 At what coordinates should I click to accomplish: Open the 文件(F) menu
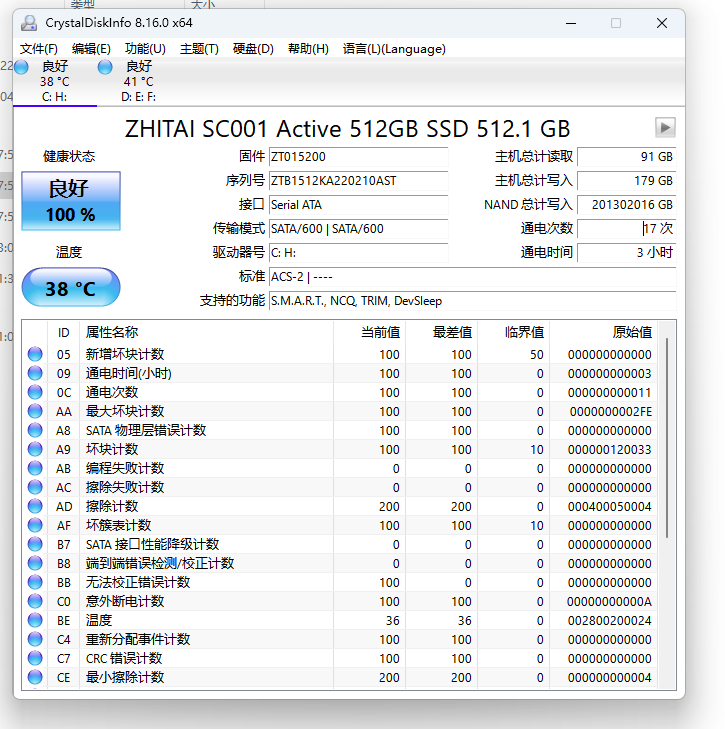pos(39,49)
